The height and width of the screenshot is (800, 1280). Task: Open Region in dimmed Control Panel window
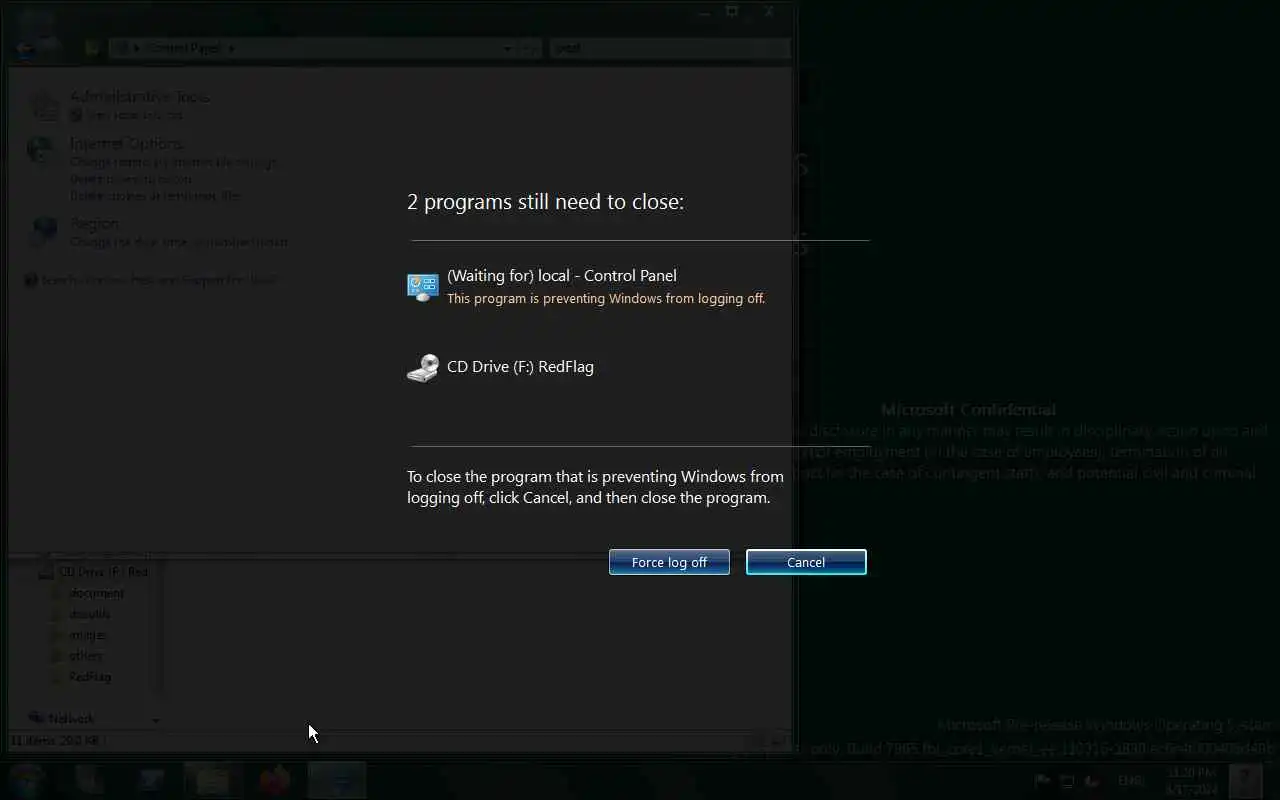(94, 223)
